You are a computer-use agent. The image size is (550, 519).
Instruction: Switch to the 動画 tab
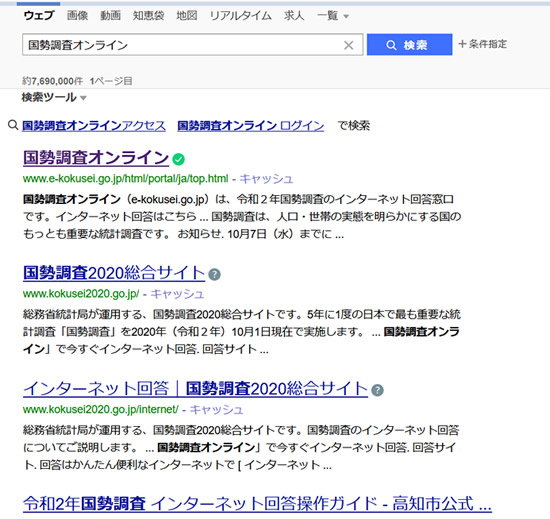point(110,15)
